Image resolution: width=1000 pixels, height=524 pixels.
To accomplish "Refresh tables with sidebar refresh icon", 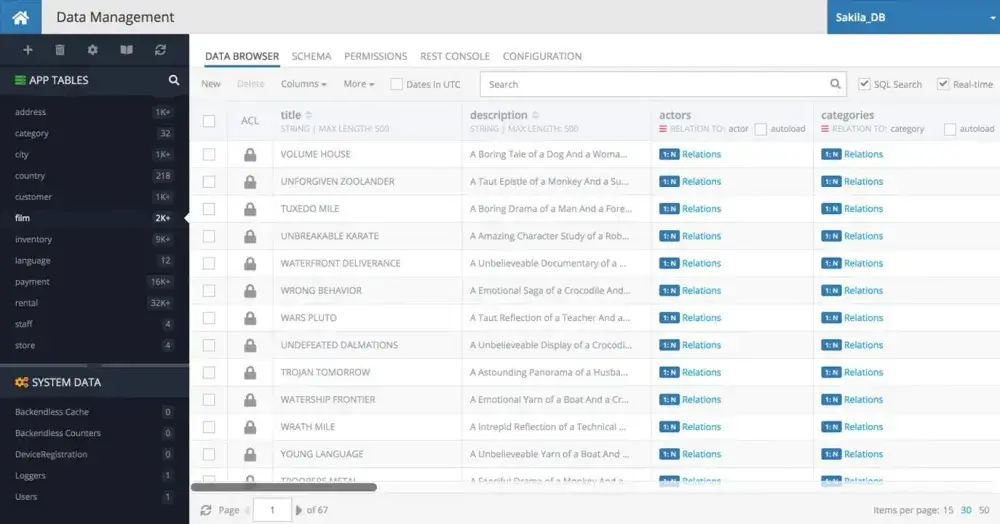I will coord(160,50).
